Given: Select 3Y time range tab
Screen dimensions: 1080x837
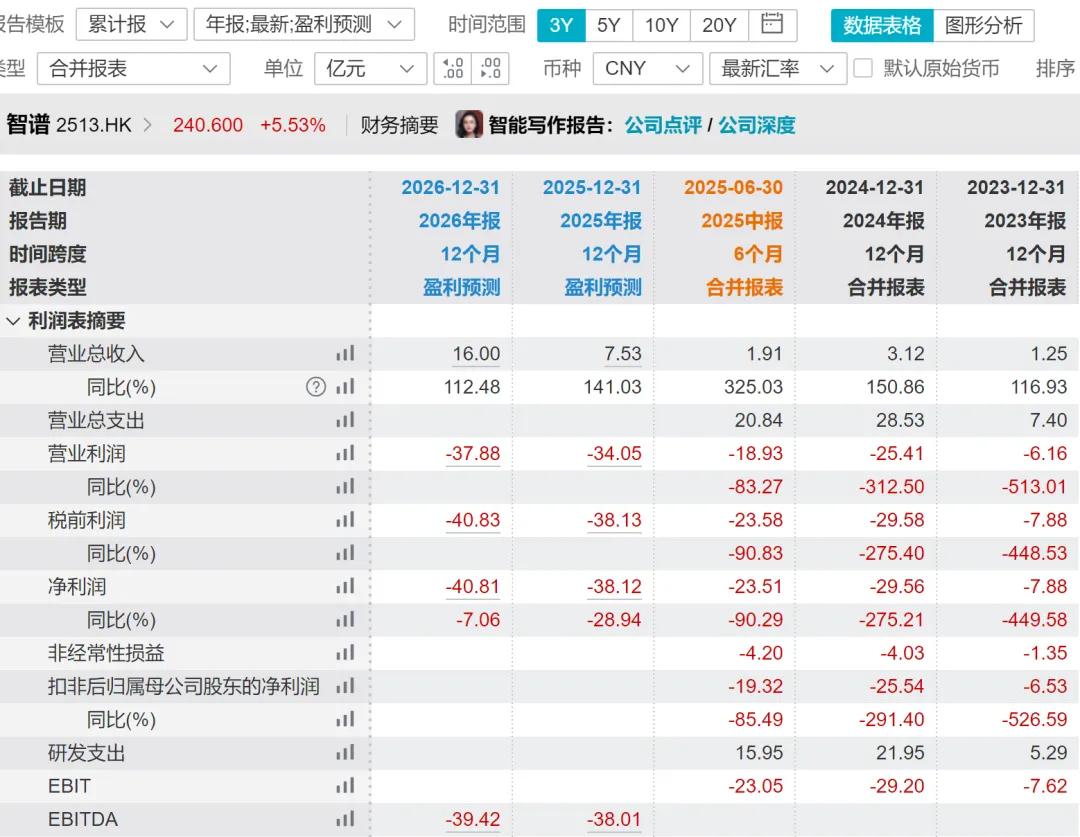Looking at the screenshot, I should click(561, 25).
